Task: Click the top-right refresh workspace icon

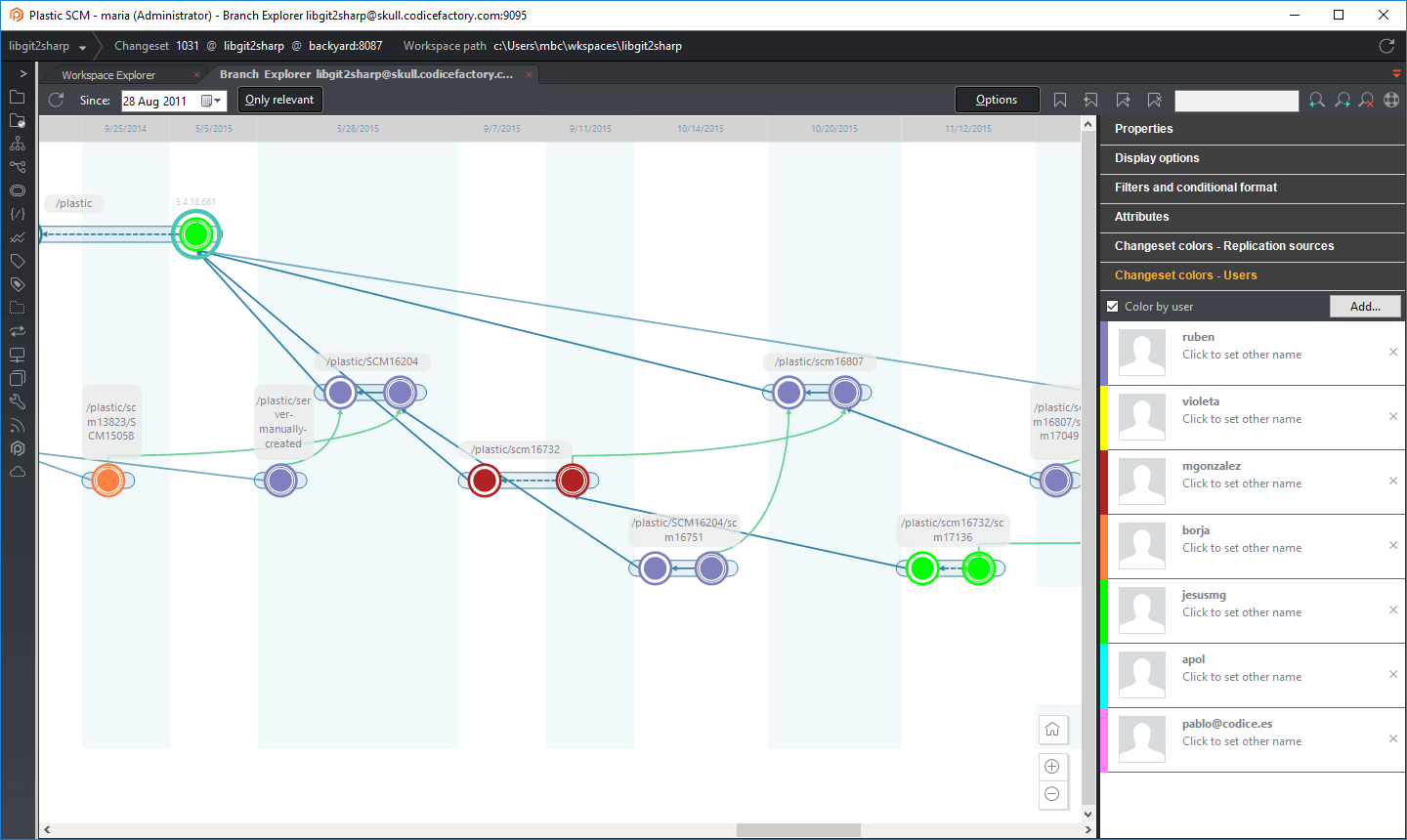Action: tap(1386, 46)
